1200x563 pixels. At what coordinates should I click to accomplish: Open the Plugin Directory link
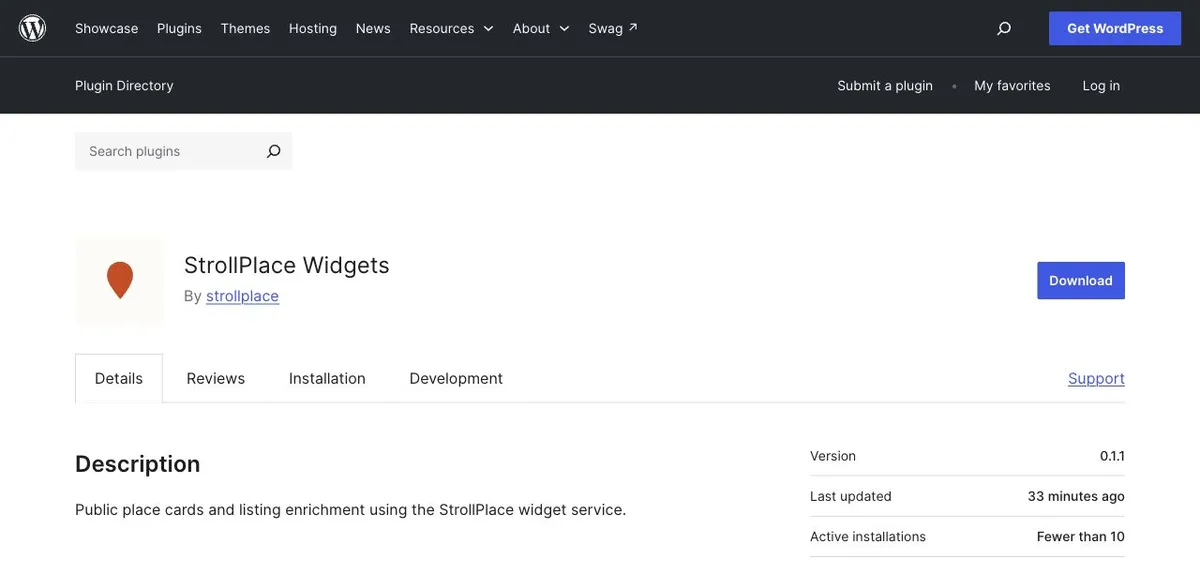tap(124, 86)
